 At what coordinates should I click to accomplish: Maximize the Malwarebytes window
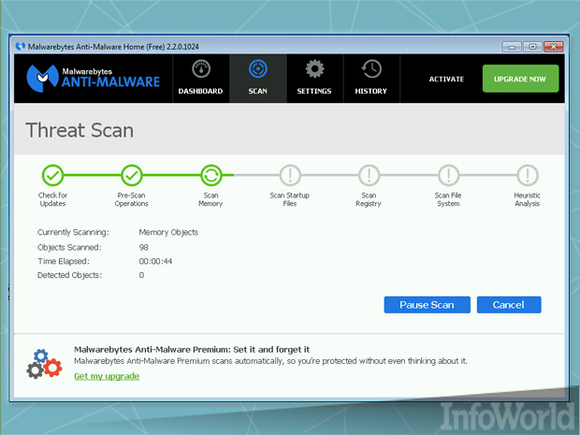[x=533, y=47]
